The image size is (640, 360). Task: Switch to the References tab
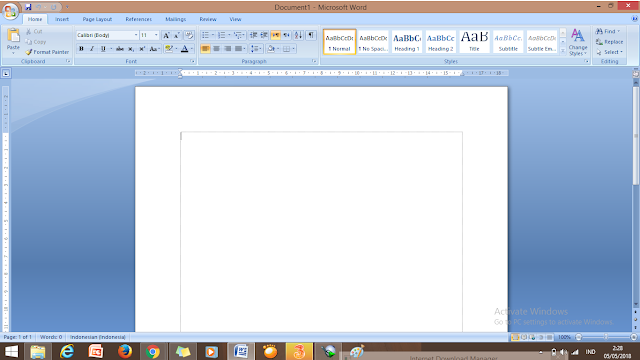pos(138,19)
